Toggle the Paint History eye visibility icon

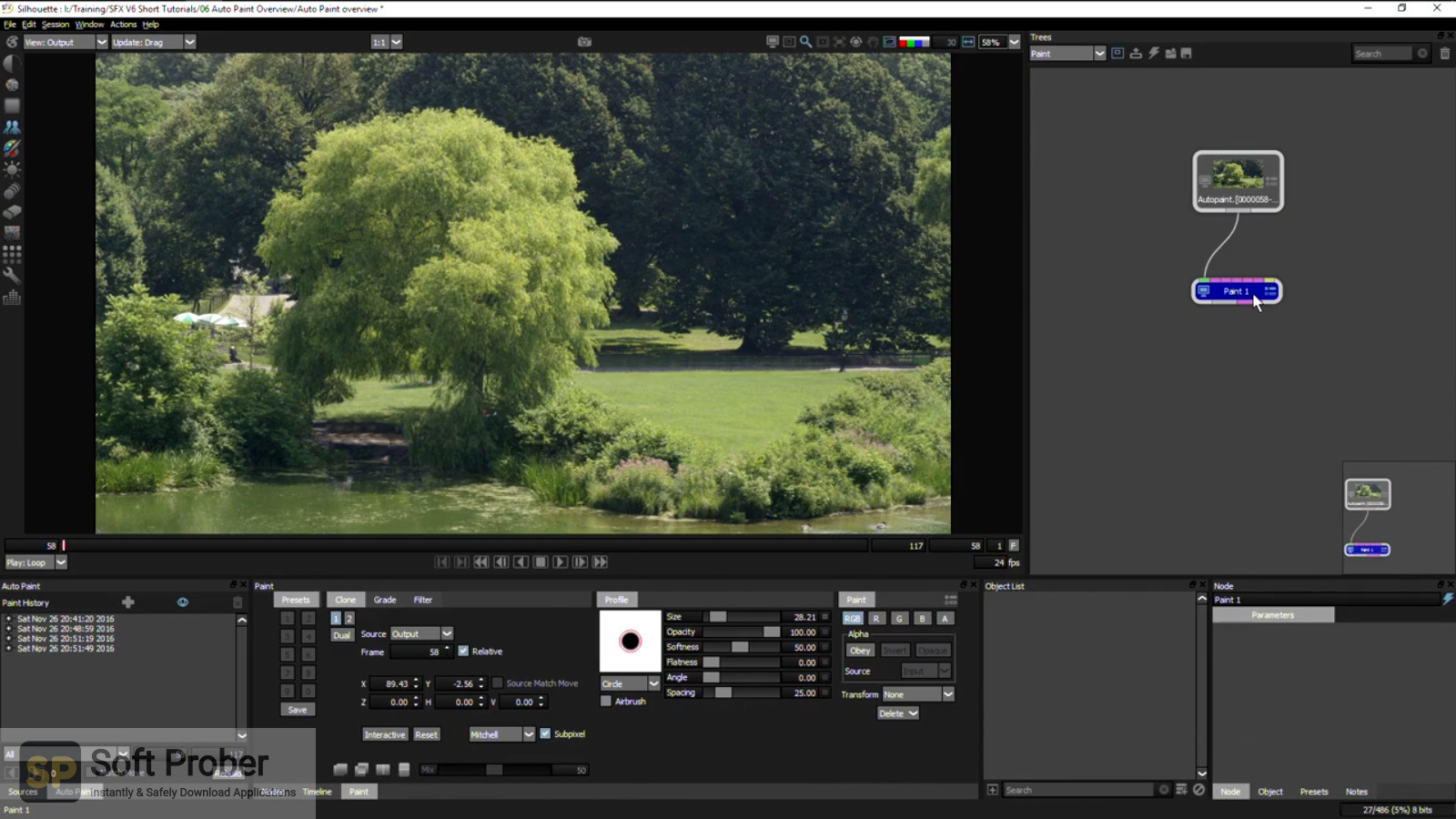[x=183, y=602]
